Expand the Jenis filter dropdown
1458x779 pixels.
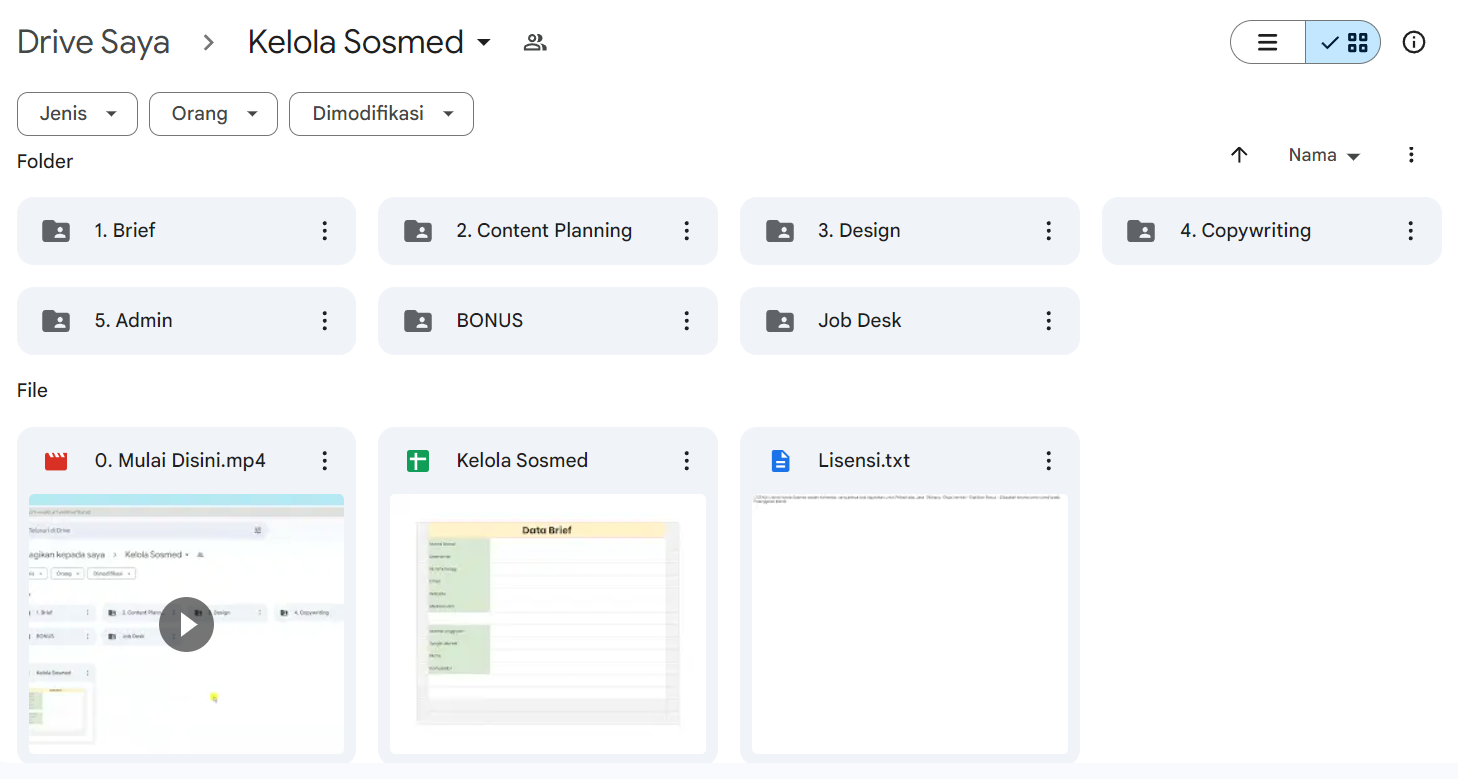tap(77, 114)
